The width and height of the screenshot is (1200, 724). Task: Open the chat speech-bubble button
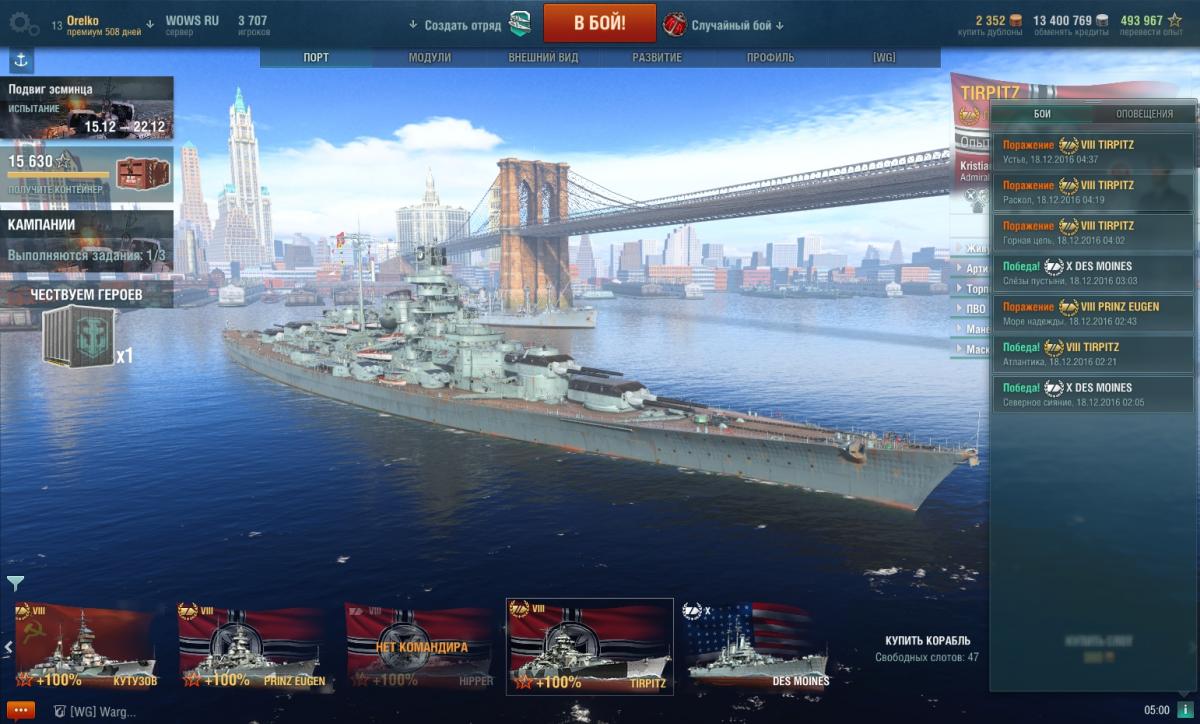(x=18, y=710)
